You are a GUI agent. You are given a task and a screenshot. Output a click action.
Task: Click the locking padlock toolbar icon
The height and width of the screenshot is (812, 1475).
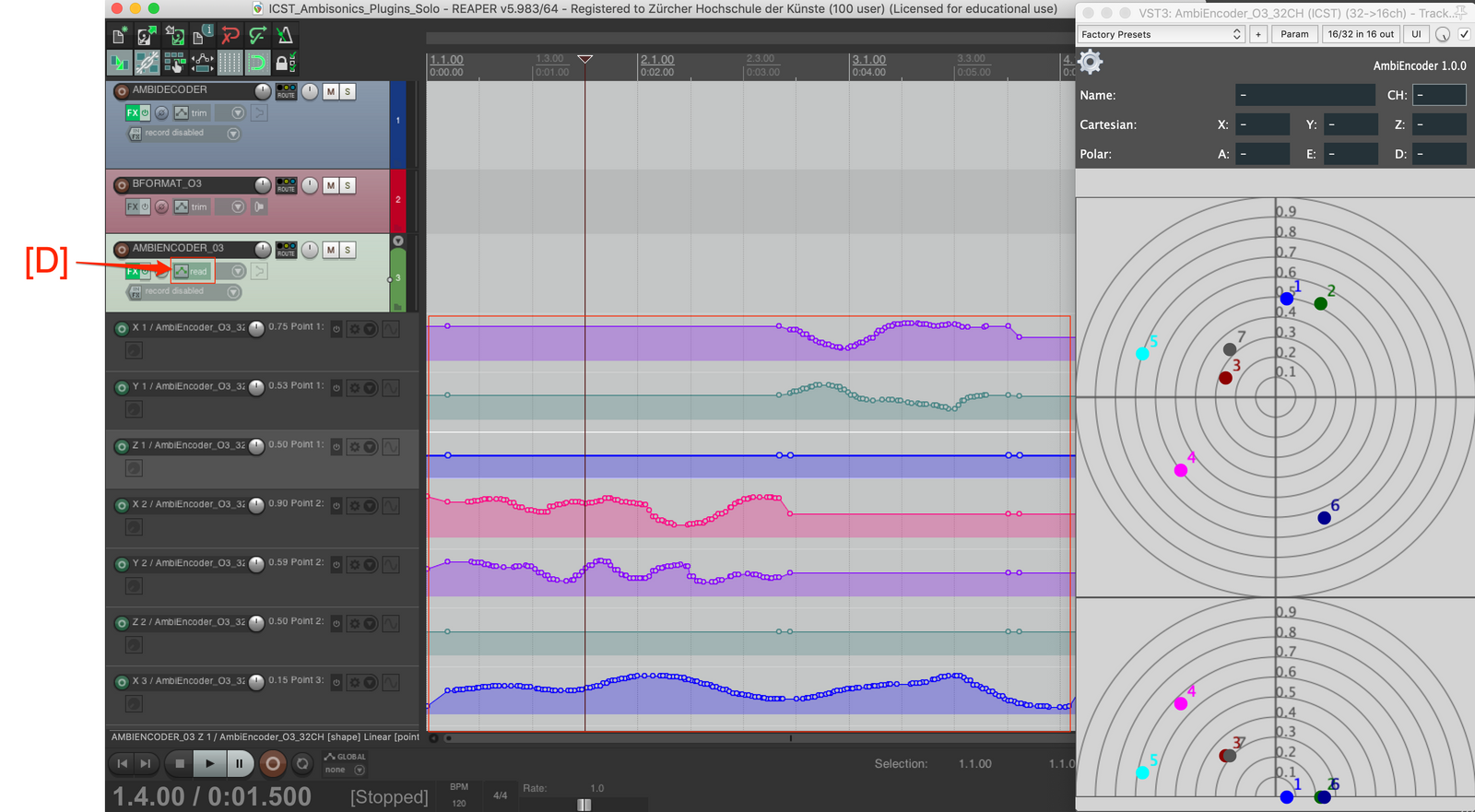285,63
